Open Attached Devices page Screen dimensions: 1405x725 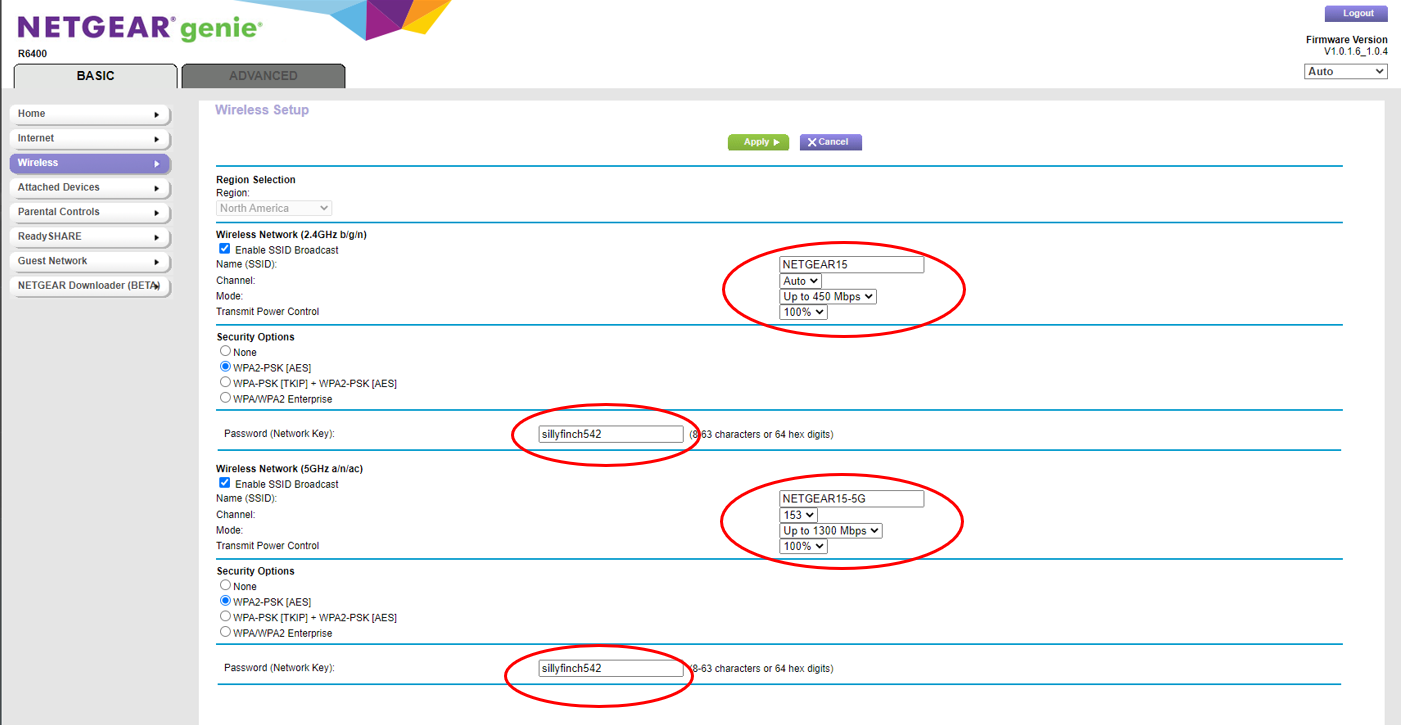pos(90,188)
